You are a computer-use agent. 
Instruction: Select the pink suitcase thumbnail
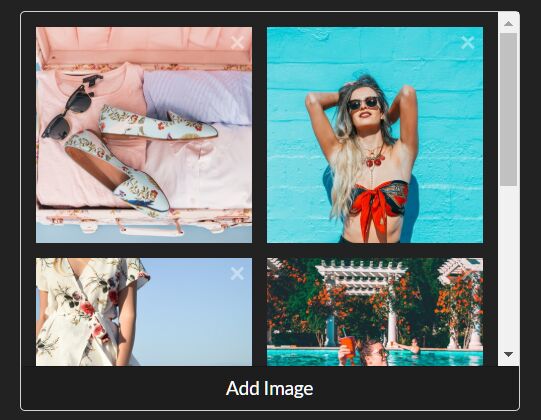pyautogui.click(x=144, y=135)
